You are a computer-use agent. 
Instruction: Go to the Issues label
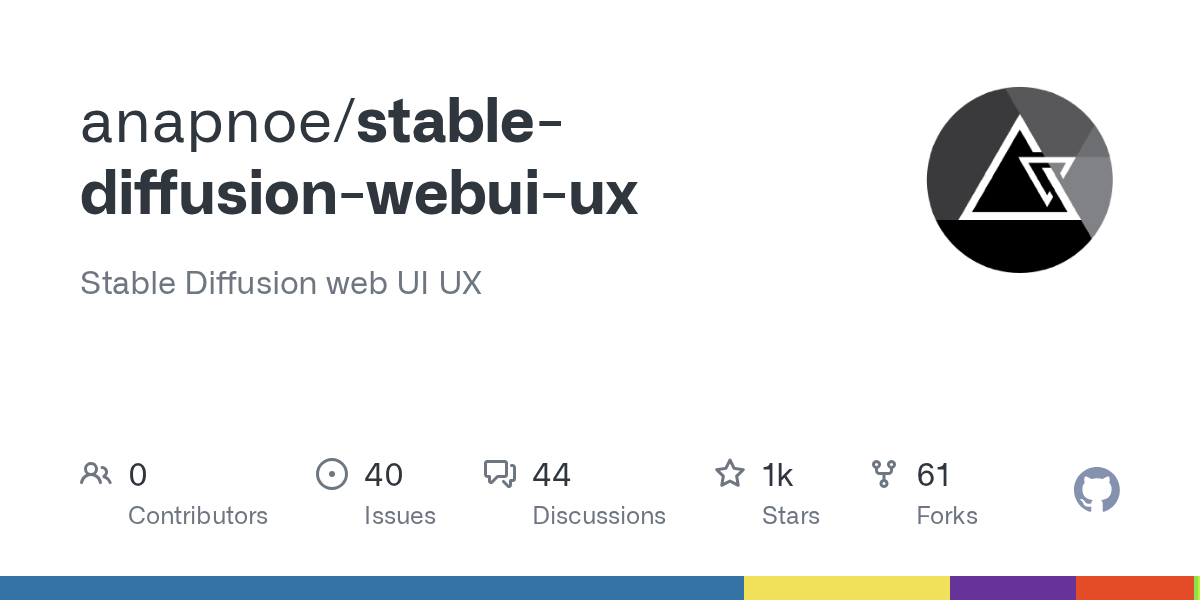(400, 516)
